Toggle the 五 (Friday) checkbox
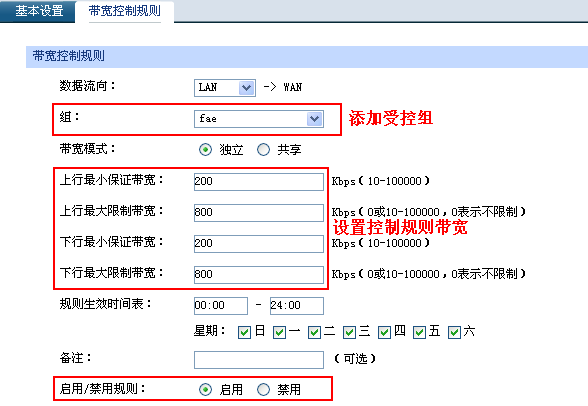The image size is (588, 406). pyautogui.click(x=419, y=332)
